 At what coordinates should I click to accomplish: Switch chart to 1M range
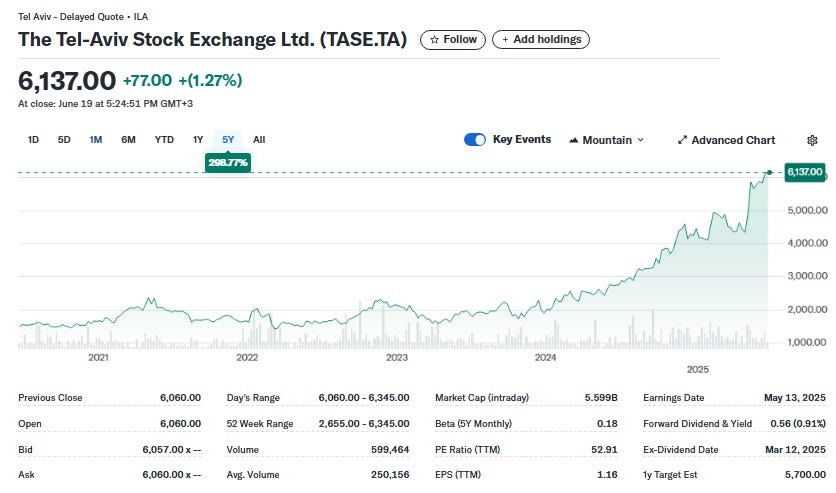[x=95, y=140]
